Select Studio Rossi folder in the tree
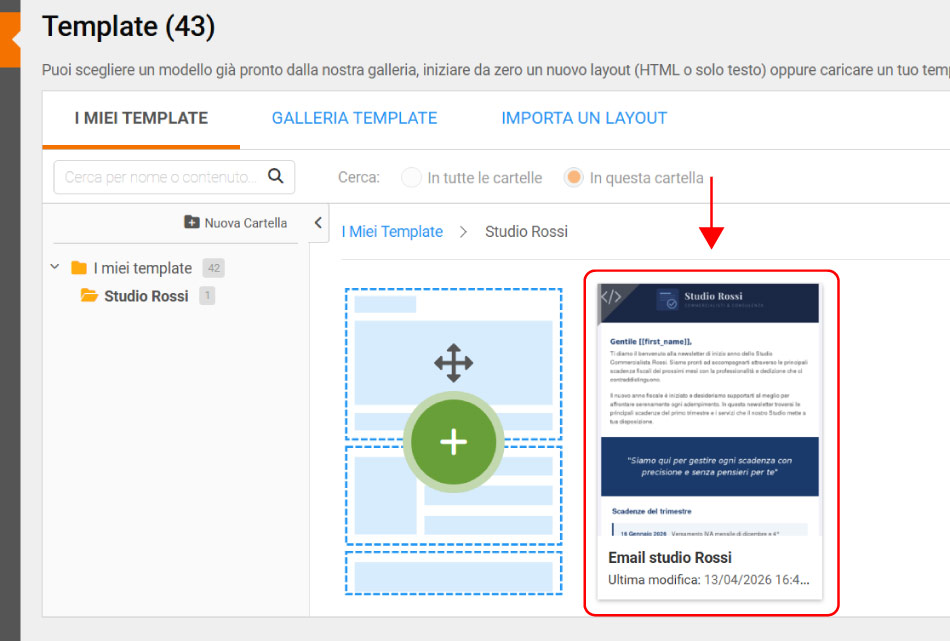950x641 pixels. [x=146, y=296]
